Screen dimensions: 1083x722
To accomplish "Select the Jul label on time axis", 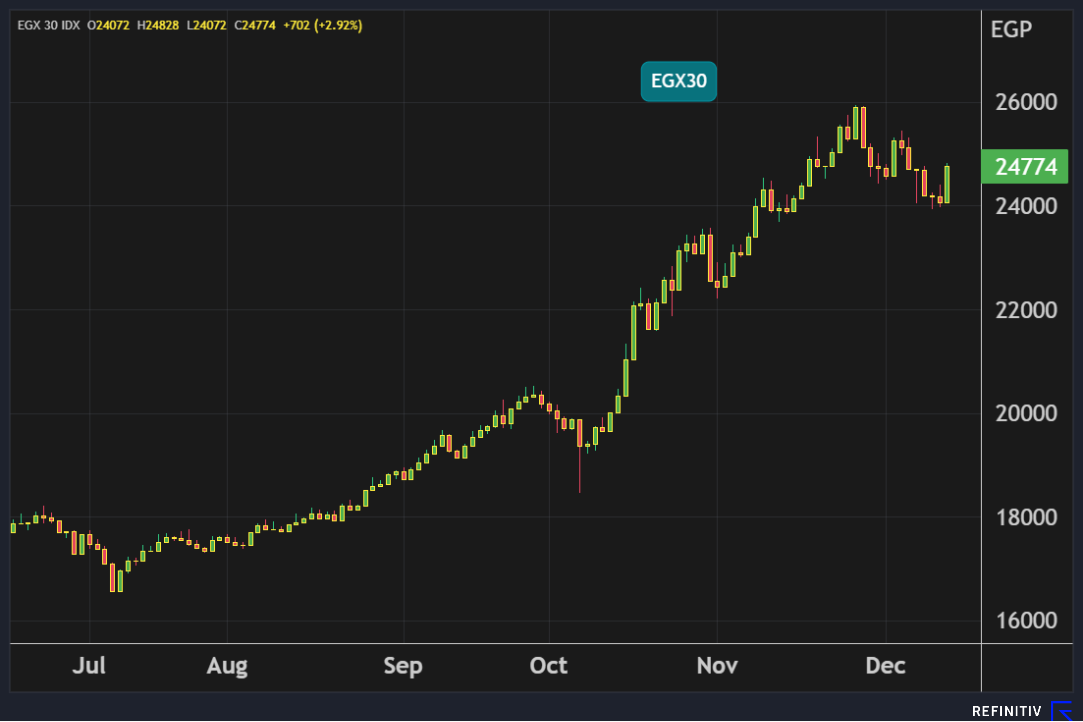I will [x=89, y=665].
